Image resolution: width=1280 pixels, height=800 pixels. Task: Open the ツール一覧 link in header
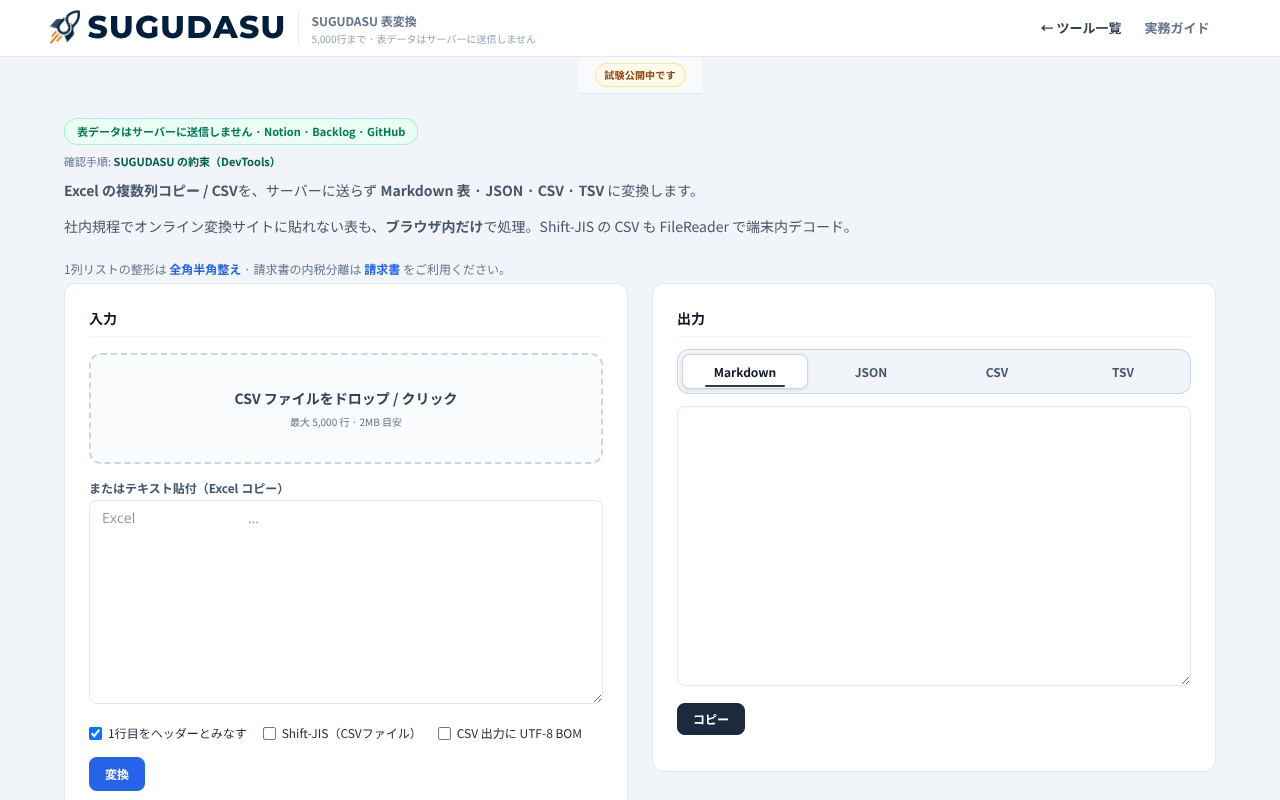tap(1081, 28)
